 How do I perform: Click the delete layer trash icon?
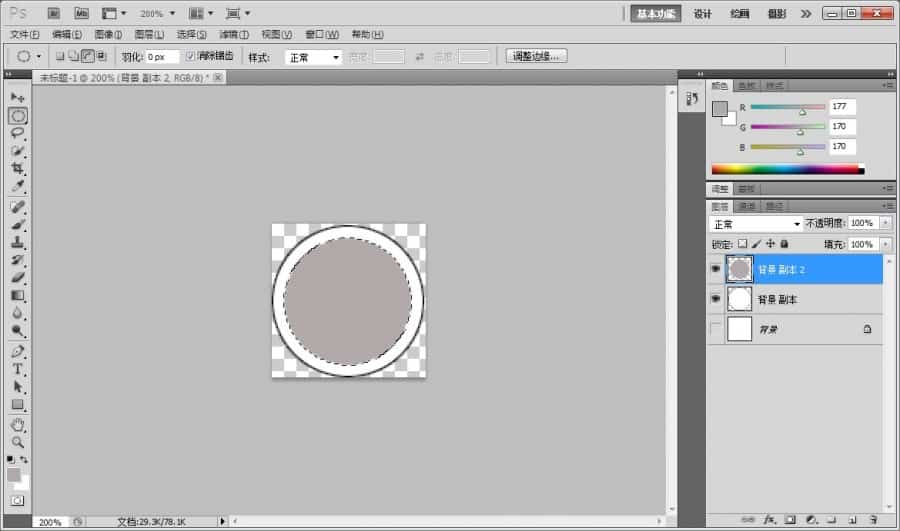[x=872, y=520]
